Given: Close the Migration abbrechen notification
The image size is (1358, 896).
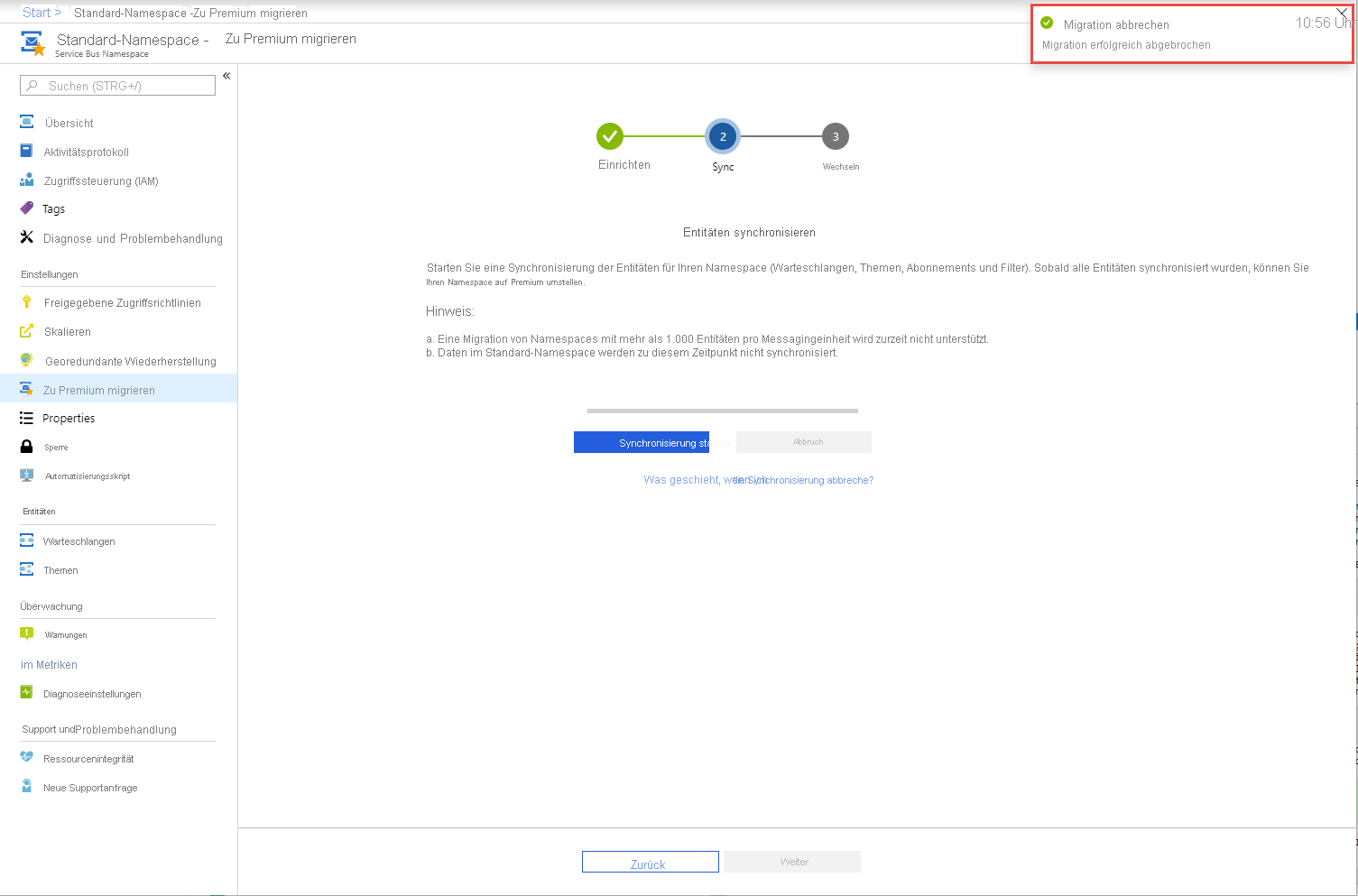Looking at the screenshot, I should 1342,12.
